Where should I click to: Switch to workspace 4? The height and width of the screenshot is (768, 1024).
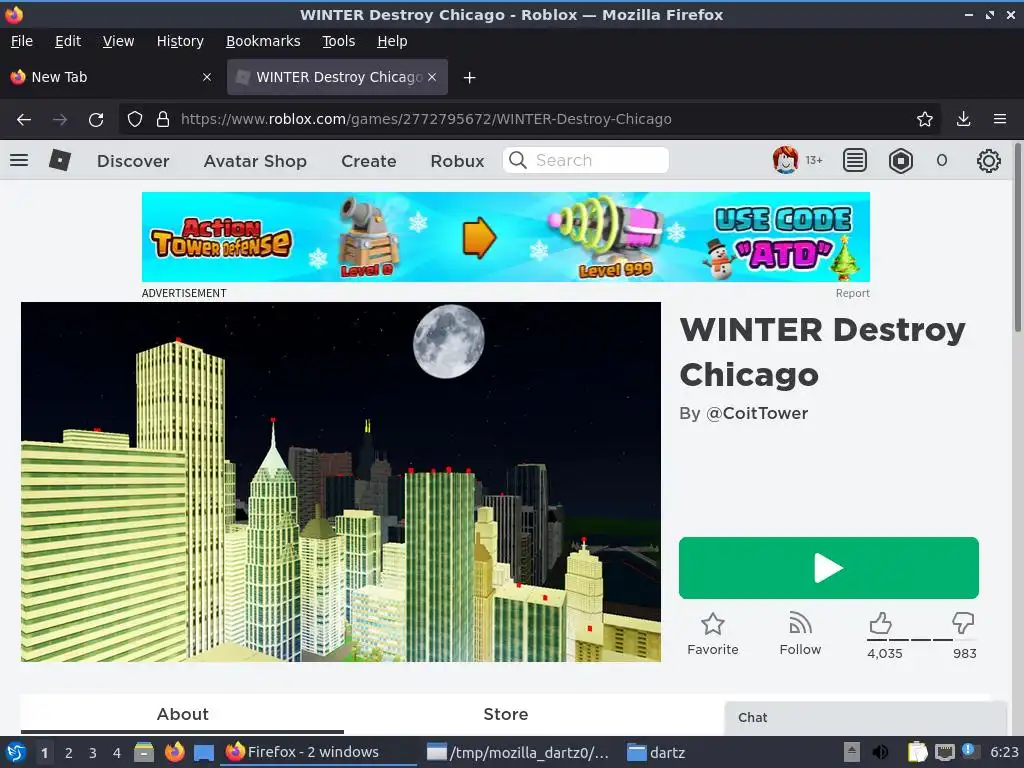point(117,753)
